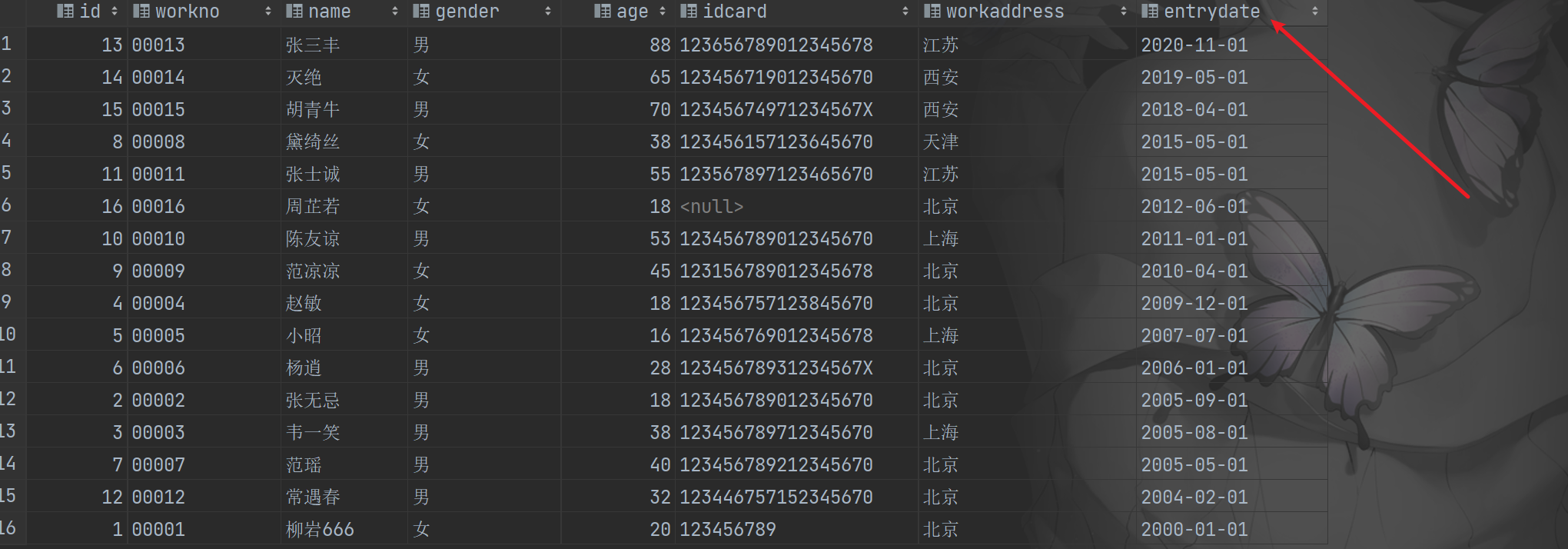This screenshot has width=1568, height=549.
Task: Toggle sort arrows on workno column
Action: [x=268, y=12]
